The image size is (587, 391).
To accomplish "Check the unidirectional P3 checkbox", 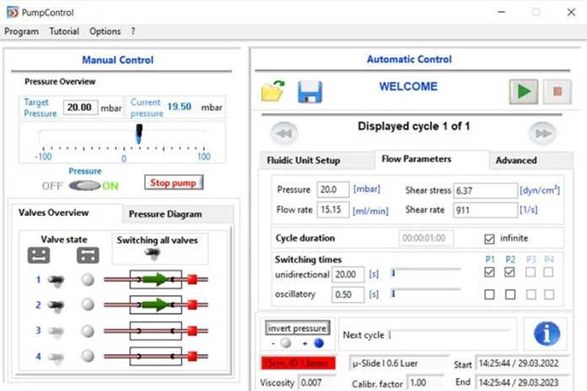I will tap(530, 272).
